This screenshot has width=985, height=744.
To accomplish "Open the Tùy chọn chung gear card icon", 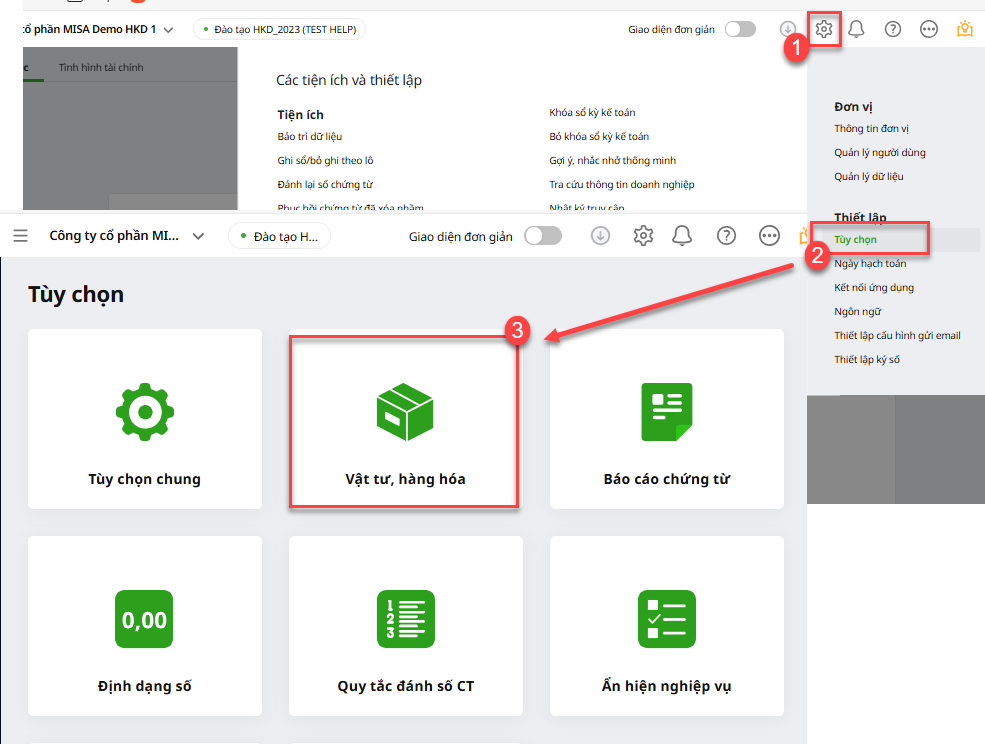I will (145, 411).
